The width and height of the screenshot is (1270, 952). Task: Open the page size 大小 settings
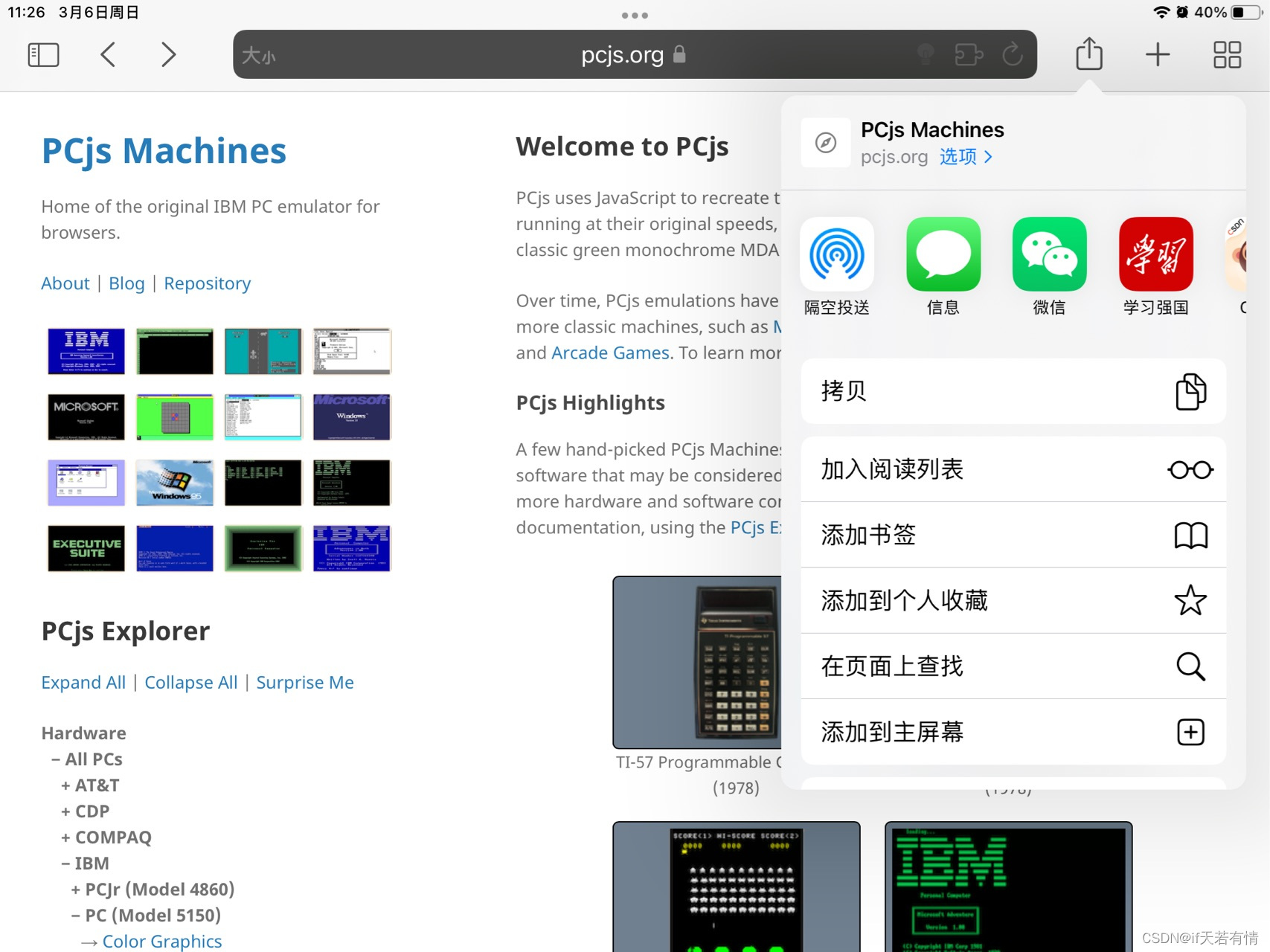258,55
